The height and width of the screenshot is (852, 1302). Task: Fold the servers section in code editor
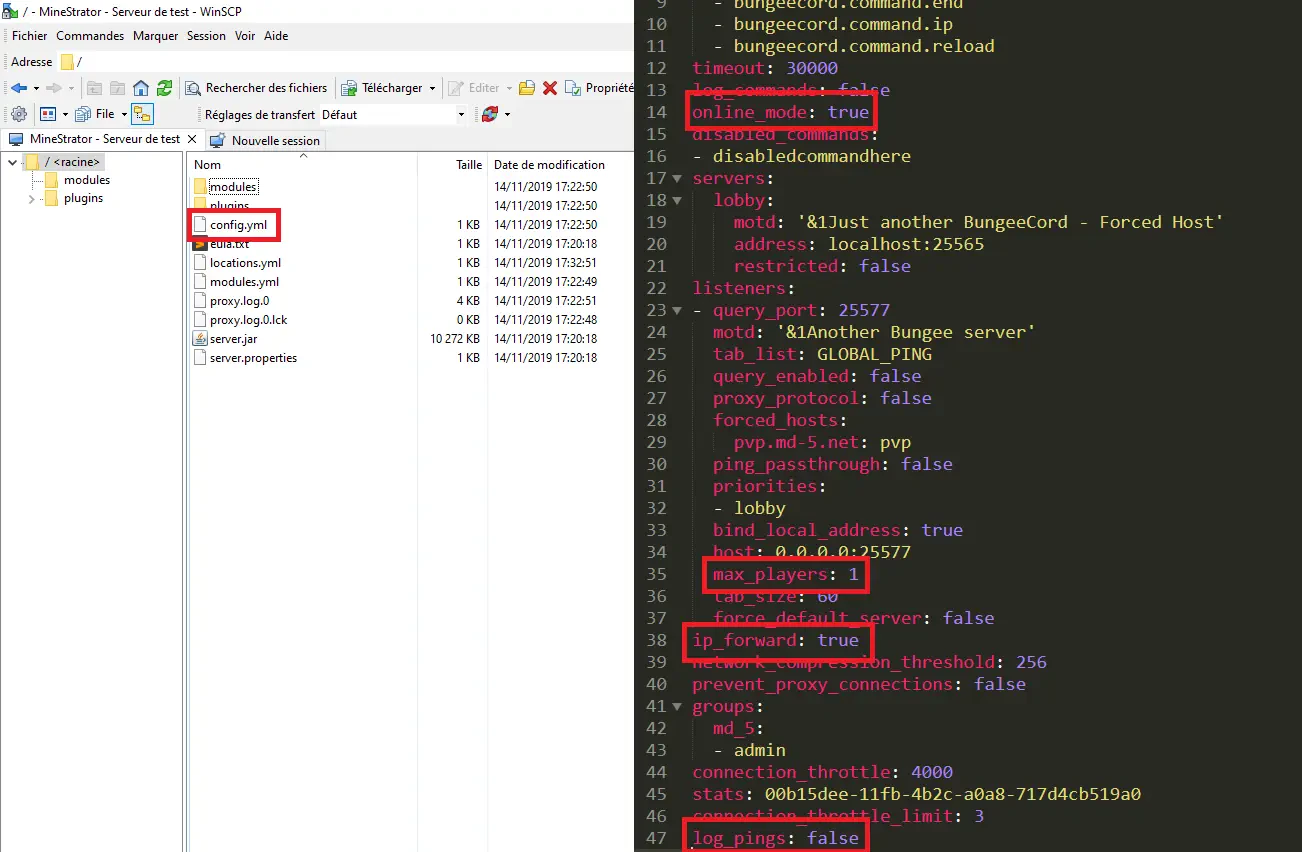(680, 179)
